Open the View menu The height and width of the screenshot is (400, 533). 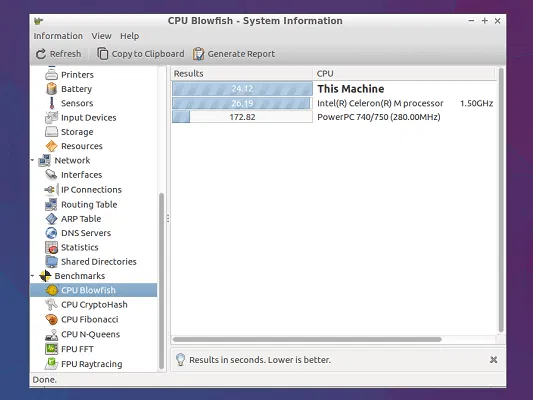[x=101, y=36]
